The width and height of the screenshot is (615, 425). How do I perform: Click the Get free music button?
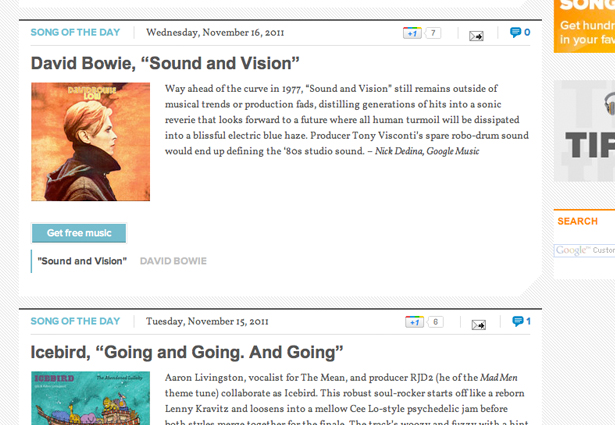pyautogui.click(x=79, y=233)
